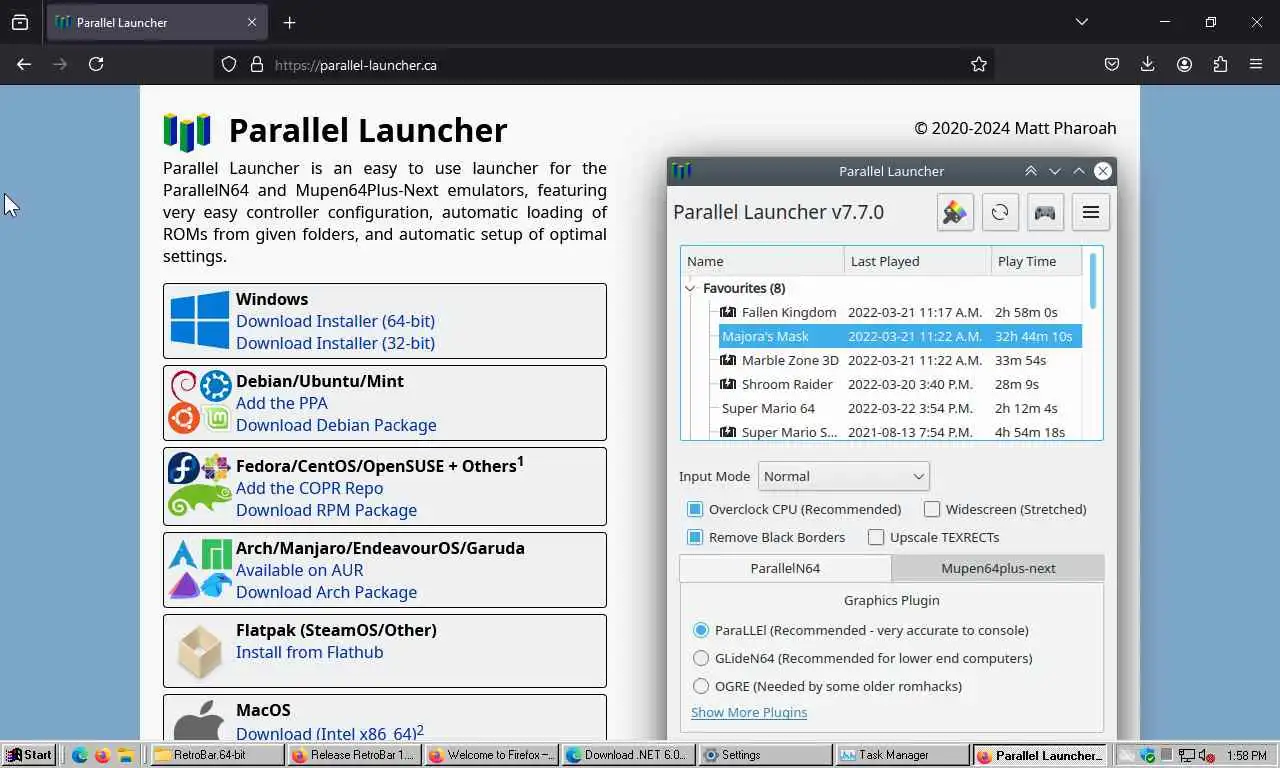The height and width of the screenshot is (768, 1280).
Task: Click the Debian swirl logo icon
Action: click(184, 386)
